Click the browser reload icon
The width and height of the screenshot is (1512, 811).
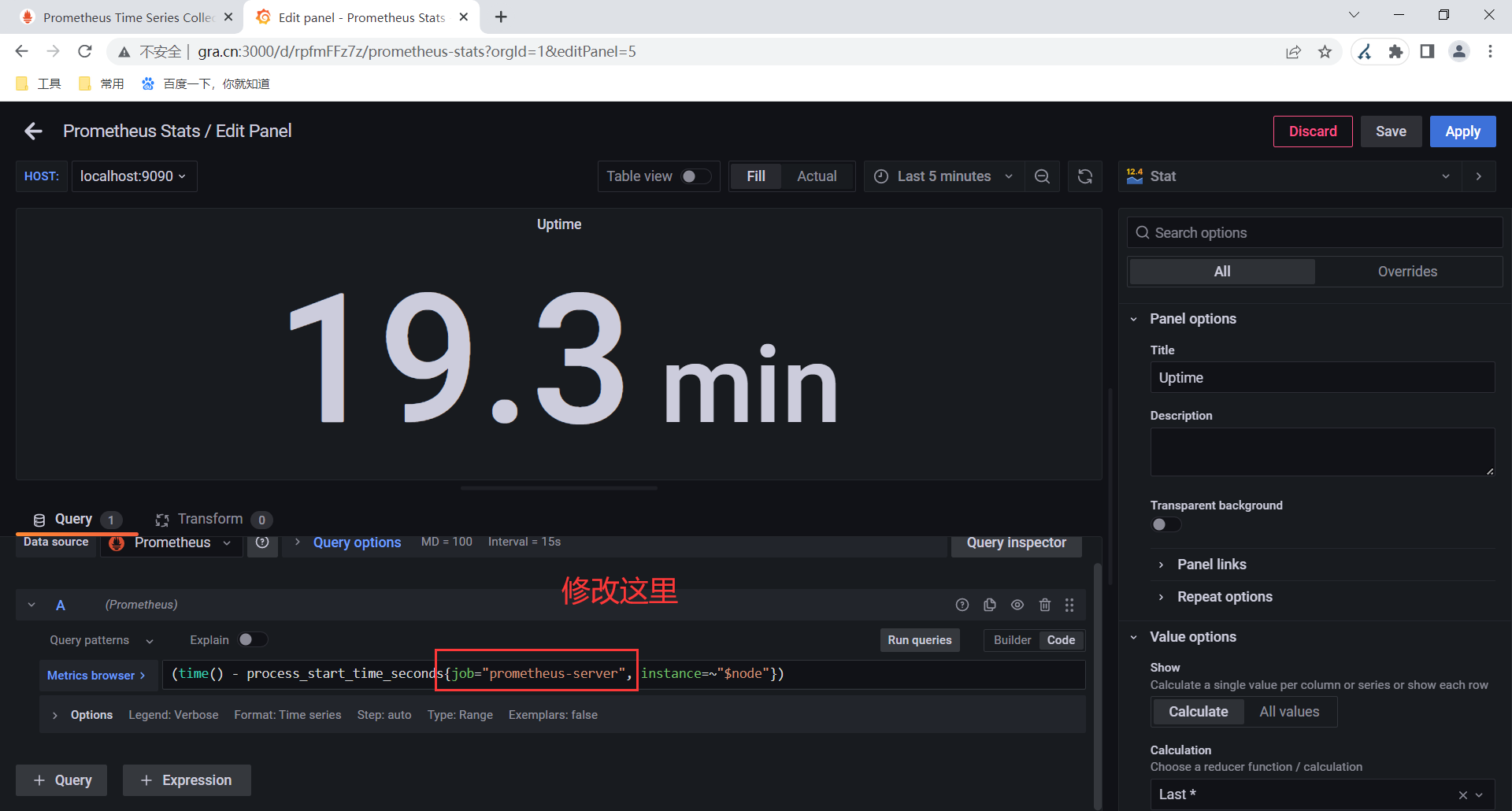85,52
